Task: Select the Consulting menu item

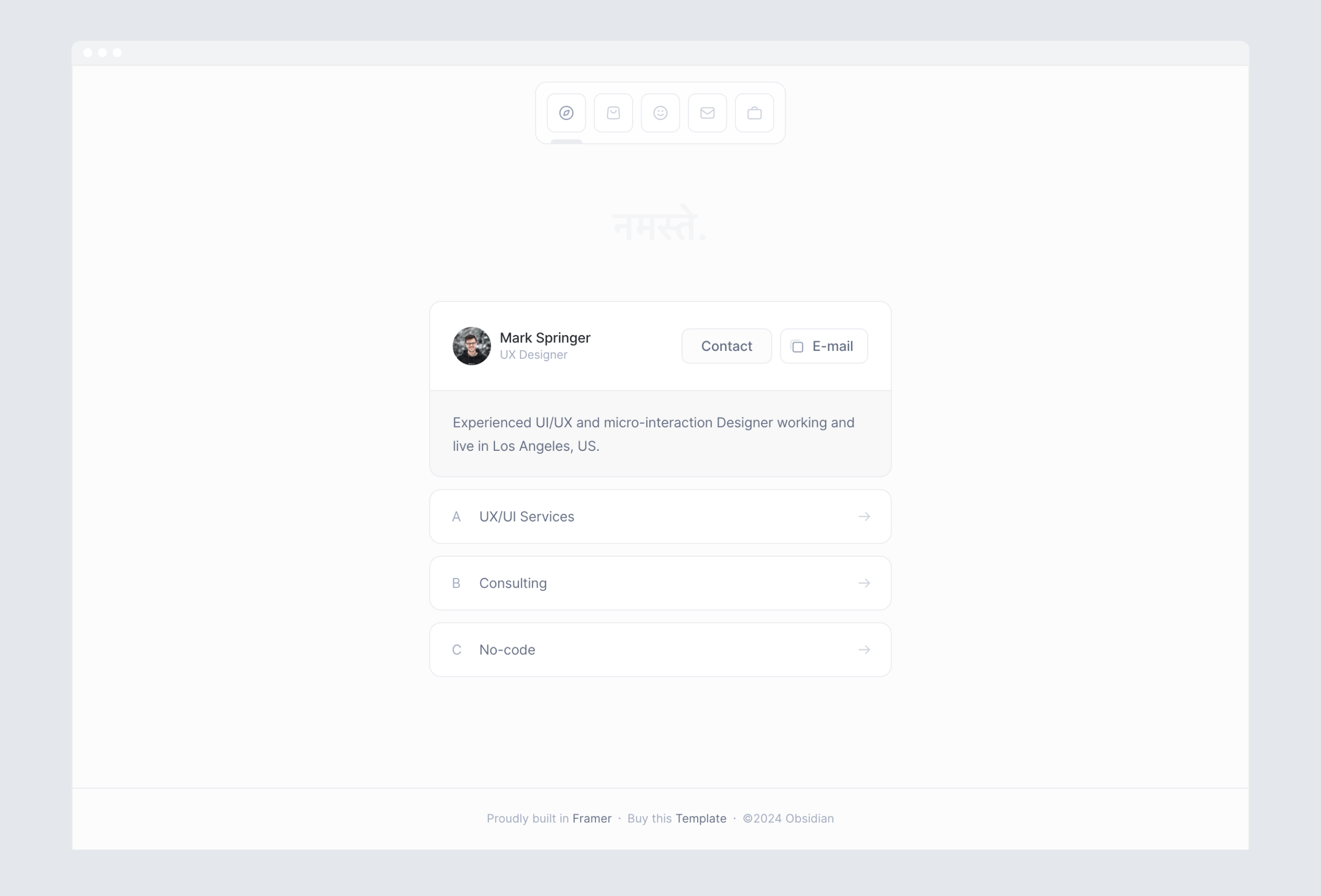Action: tap(660, 583)
